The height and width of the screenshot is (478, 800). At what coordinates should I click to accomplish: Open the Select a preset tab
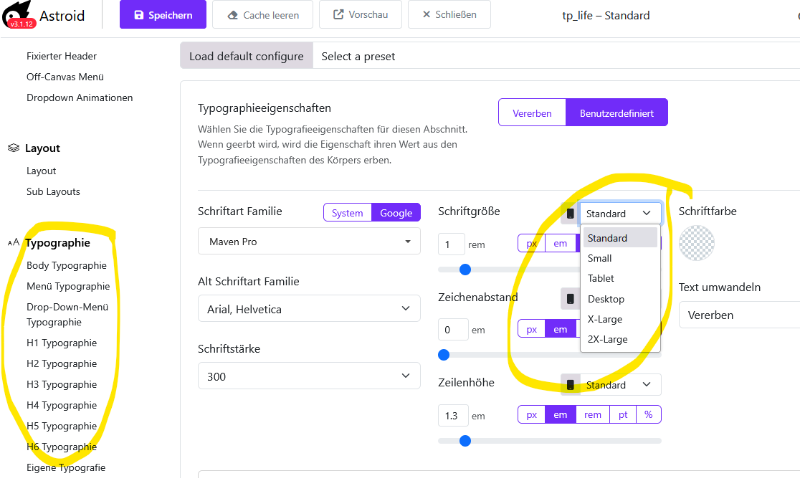click(358, 56)
